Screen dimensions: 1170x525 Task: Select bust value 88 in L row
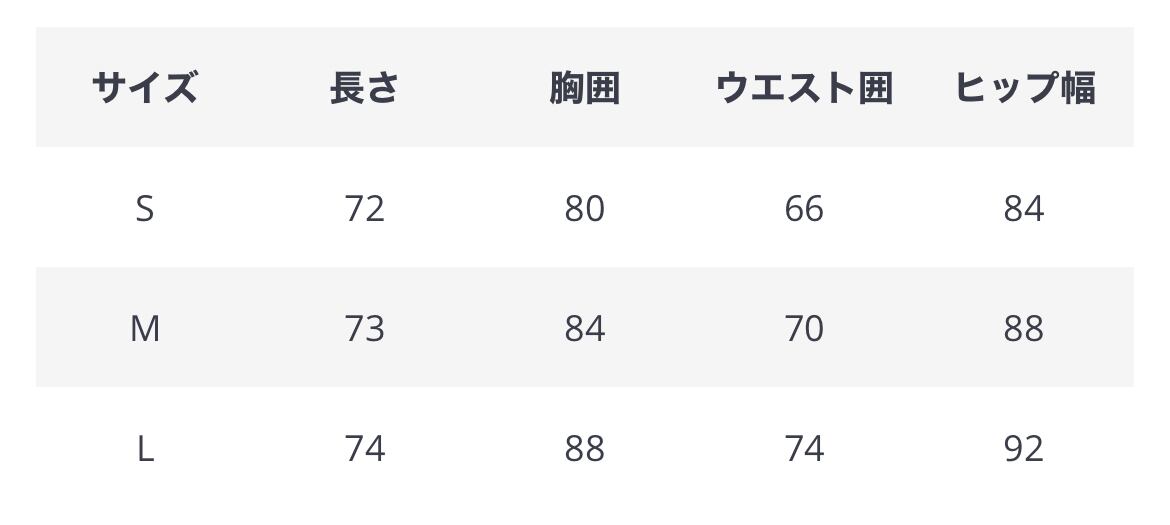(x=584, y=449)
